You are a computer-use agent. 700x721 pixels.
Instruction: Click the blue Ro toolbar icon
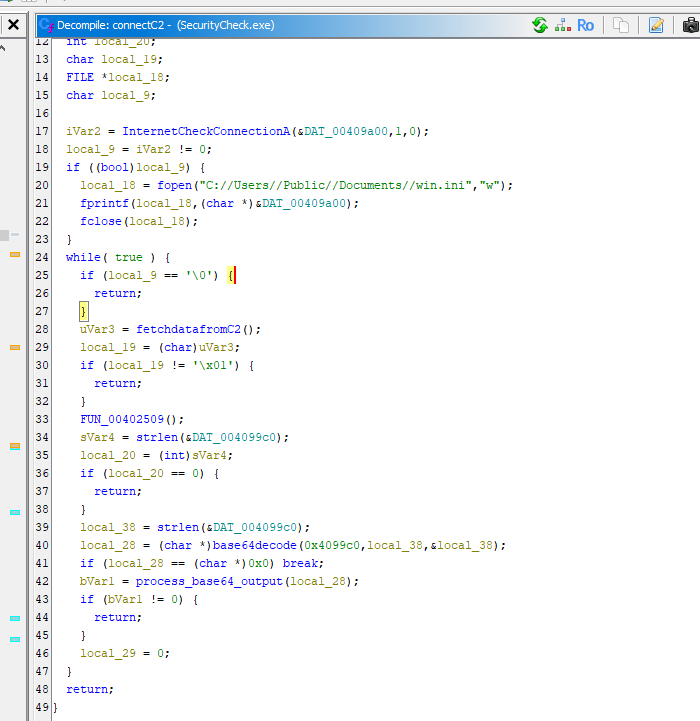(585, 25)
